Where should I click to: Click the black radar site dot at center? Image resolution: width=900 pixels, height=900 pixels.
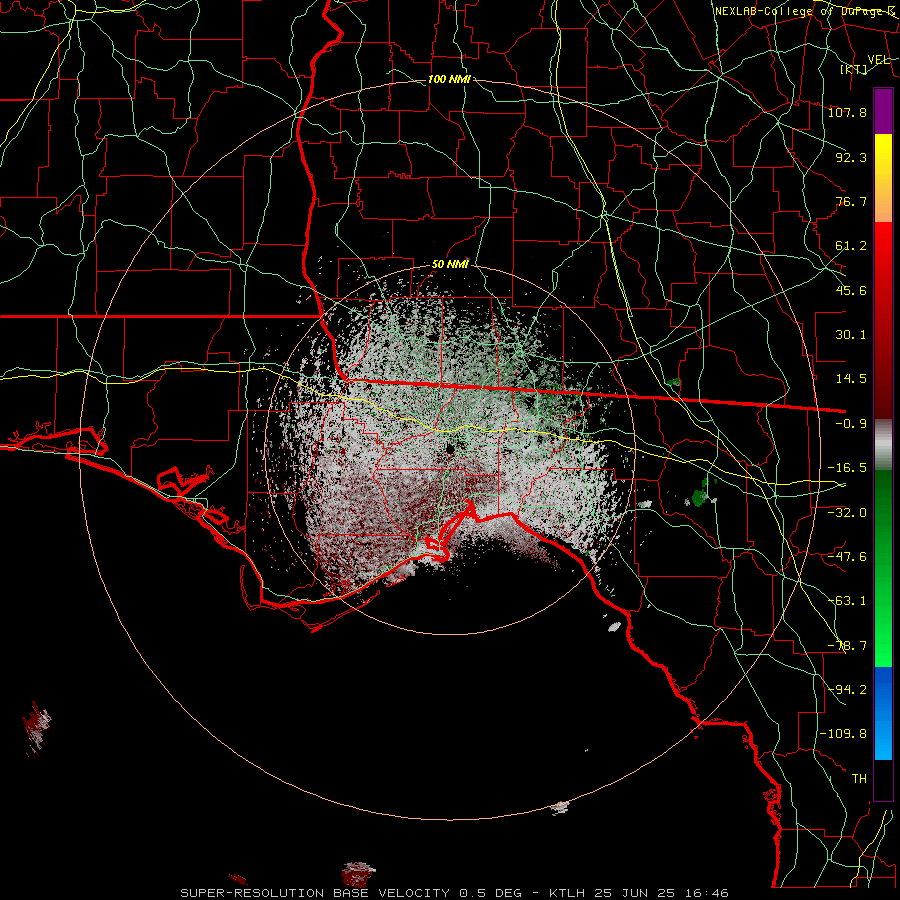[x=451, y=448]
